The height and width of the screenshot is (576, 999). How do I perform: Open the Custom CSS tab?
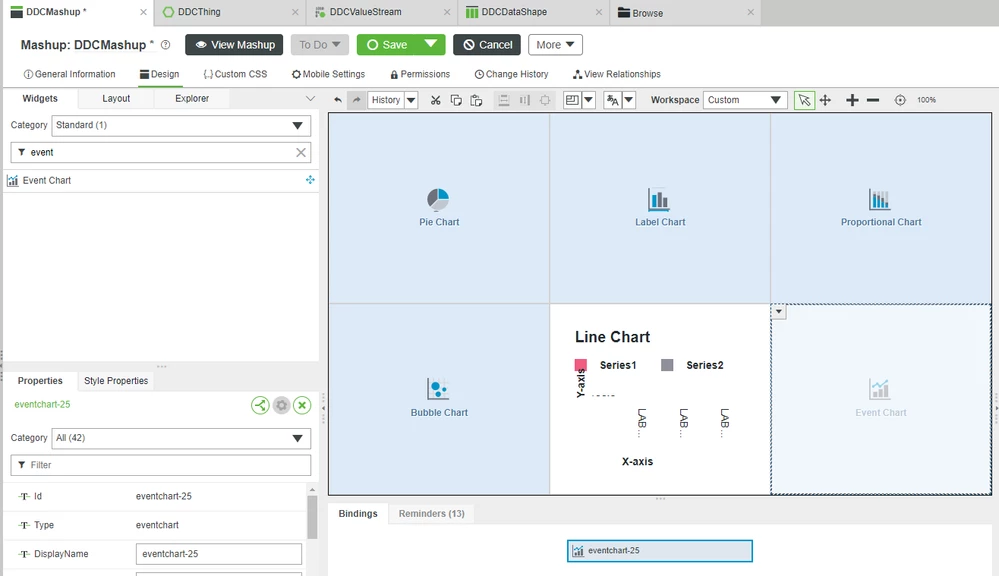click(235, 74)
